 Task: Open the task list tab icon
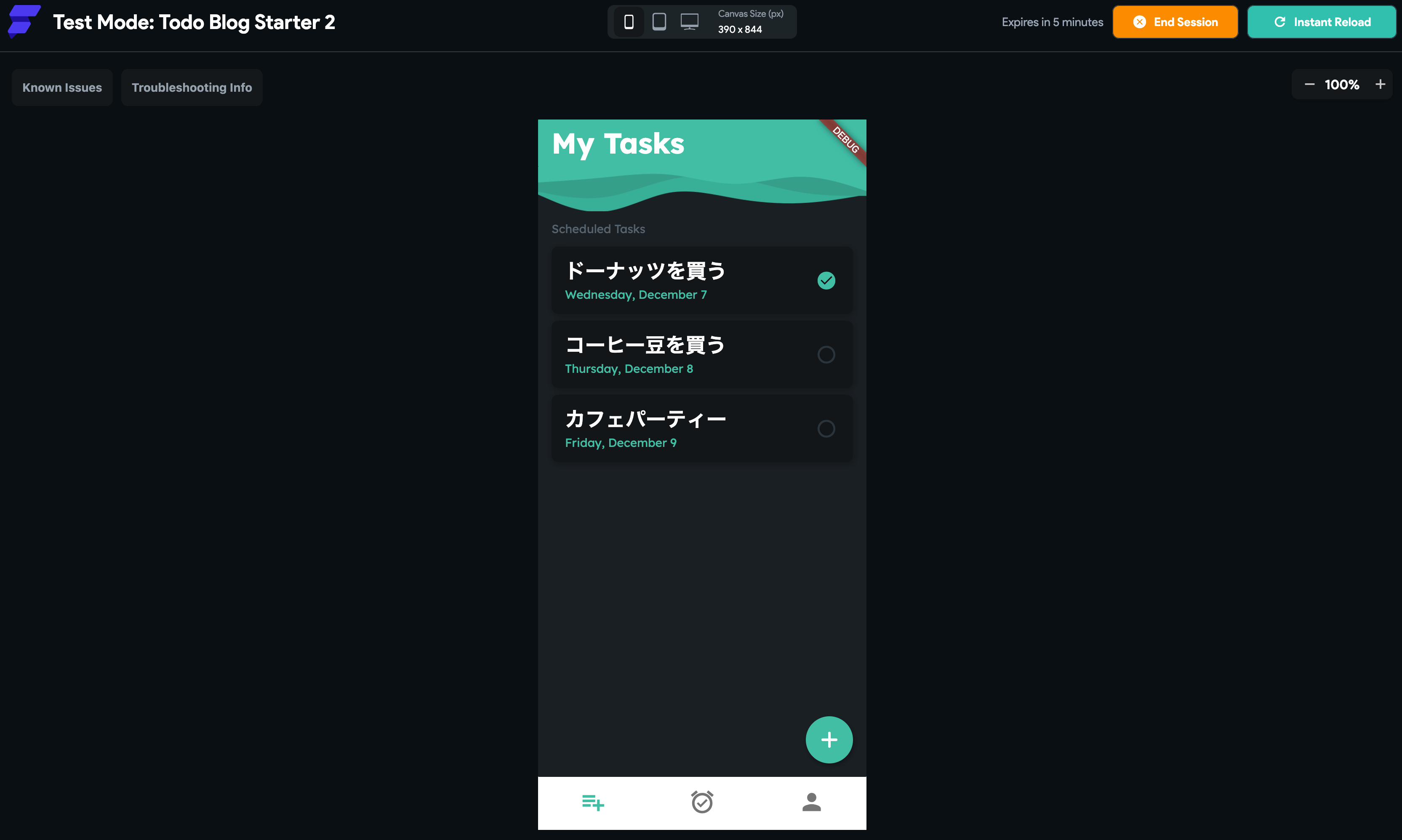[593, 802]
